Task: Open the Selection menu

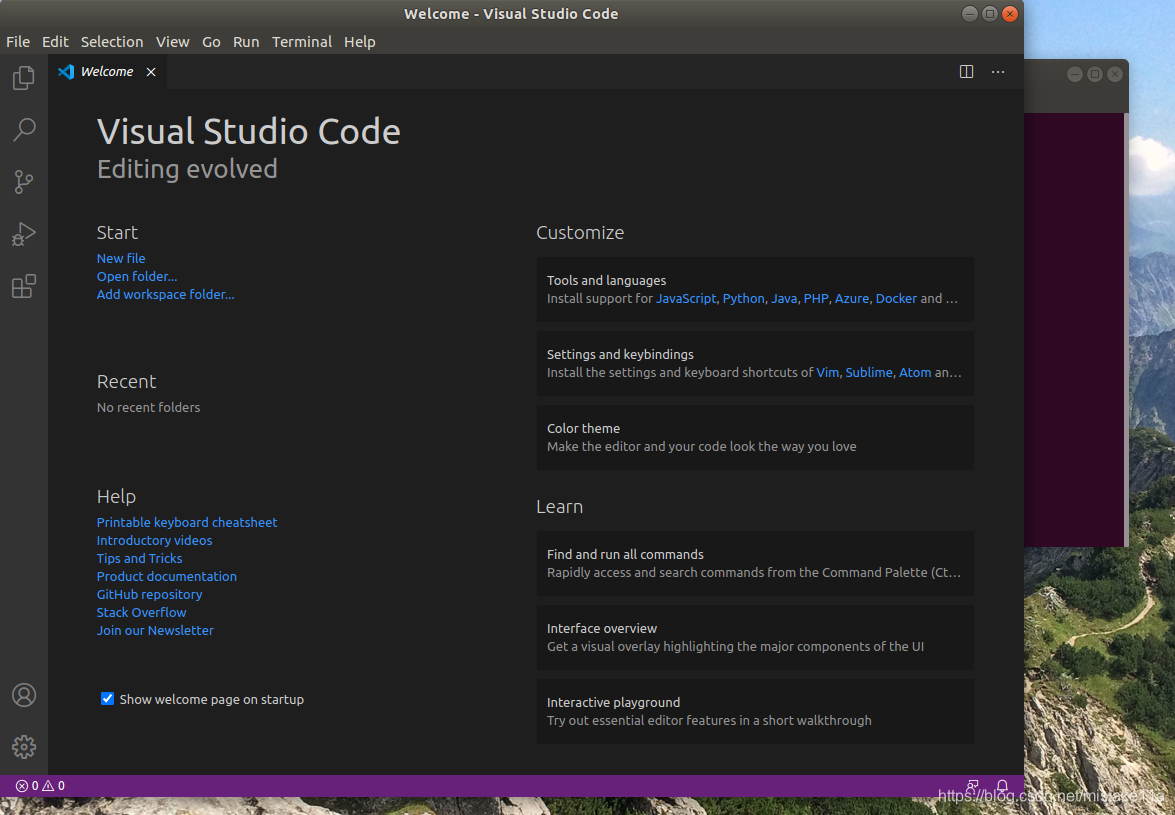Action: click(112, 42)
